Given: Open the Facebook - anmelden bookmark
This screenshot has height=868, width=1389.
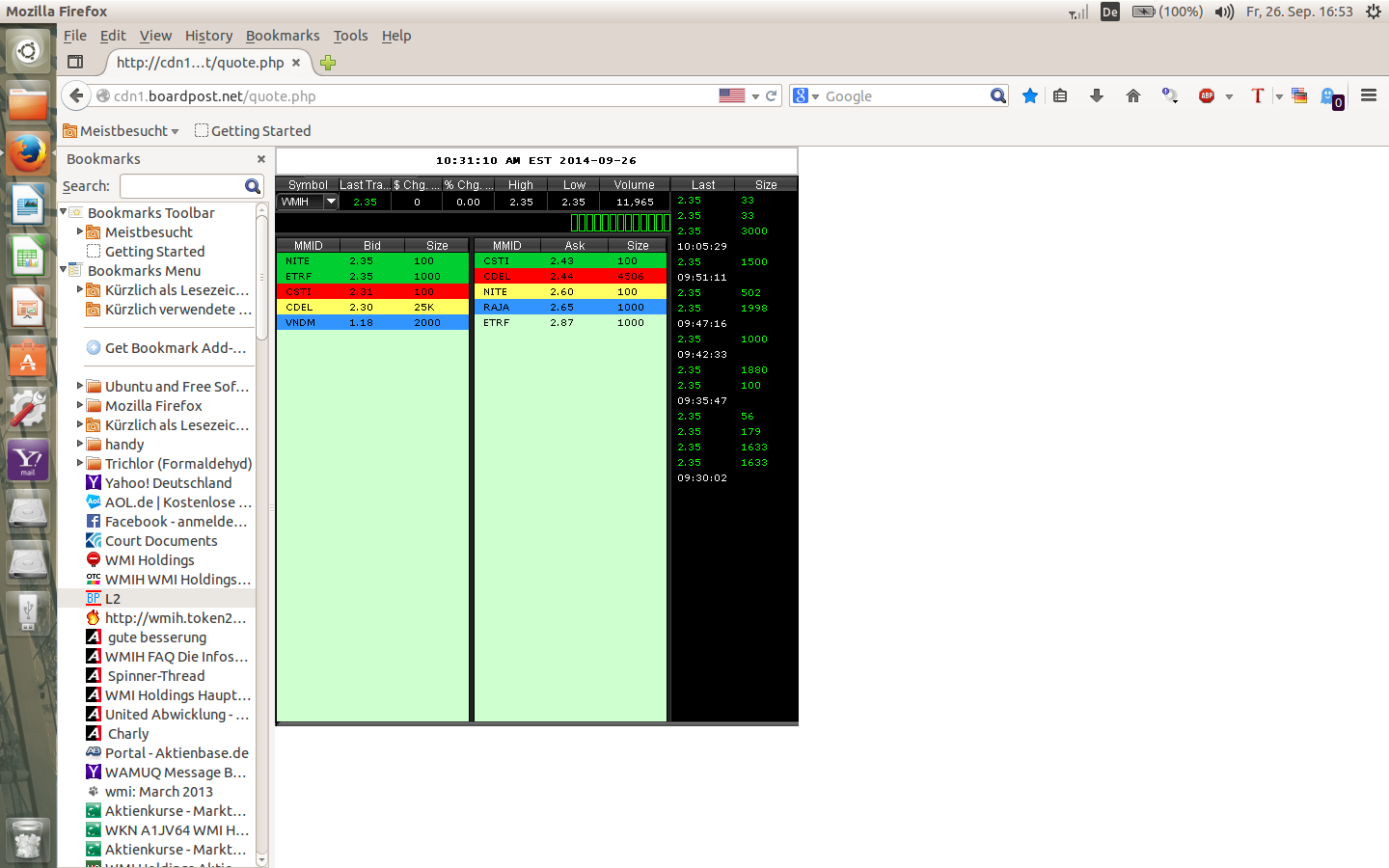Looking at the screenshot, I should tap(167, 521).
